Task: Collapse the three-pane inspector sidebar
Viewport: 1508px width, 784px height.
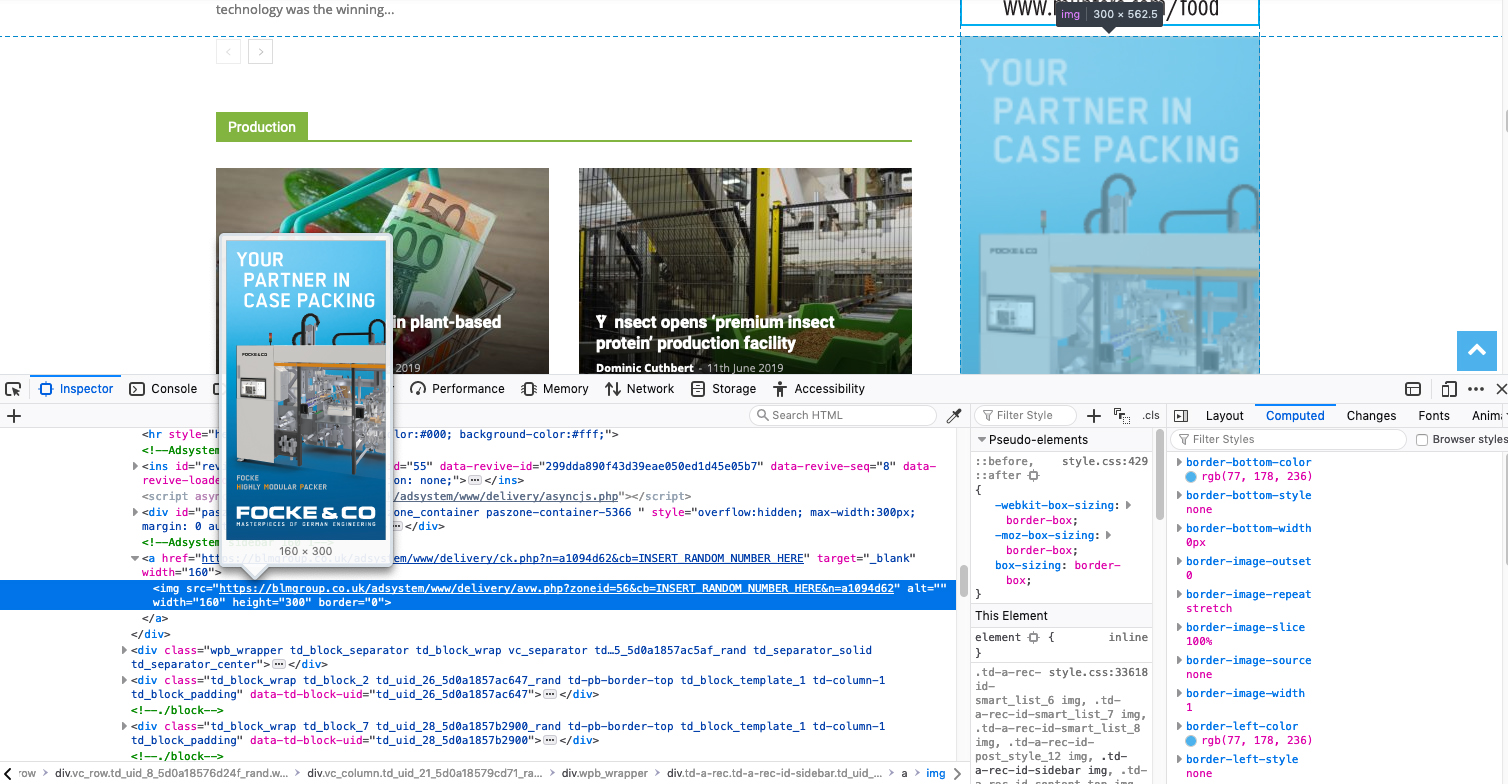Action: 1181,416
